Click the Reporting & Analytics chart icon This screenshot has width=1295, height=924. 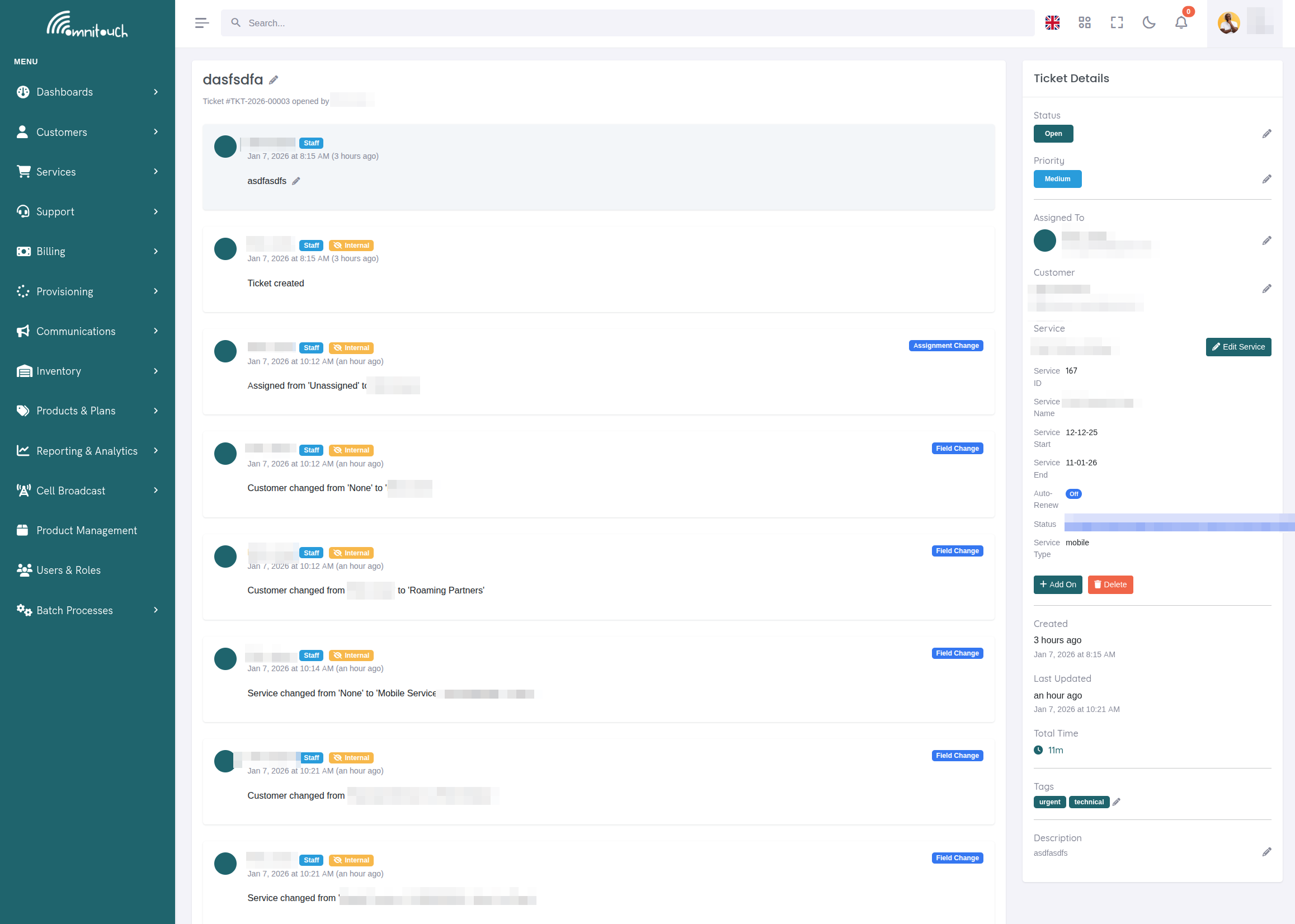point(23,451)
